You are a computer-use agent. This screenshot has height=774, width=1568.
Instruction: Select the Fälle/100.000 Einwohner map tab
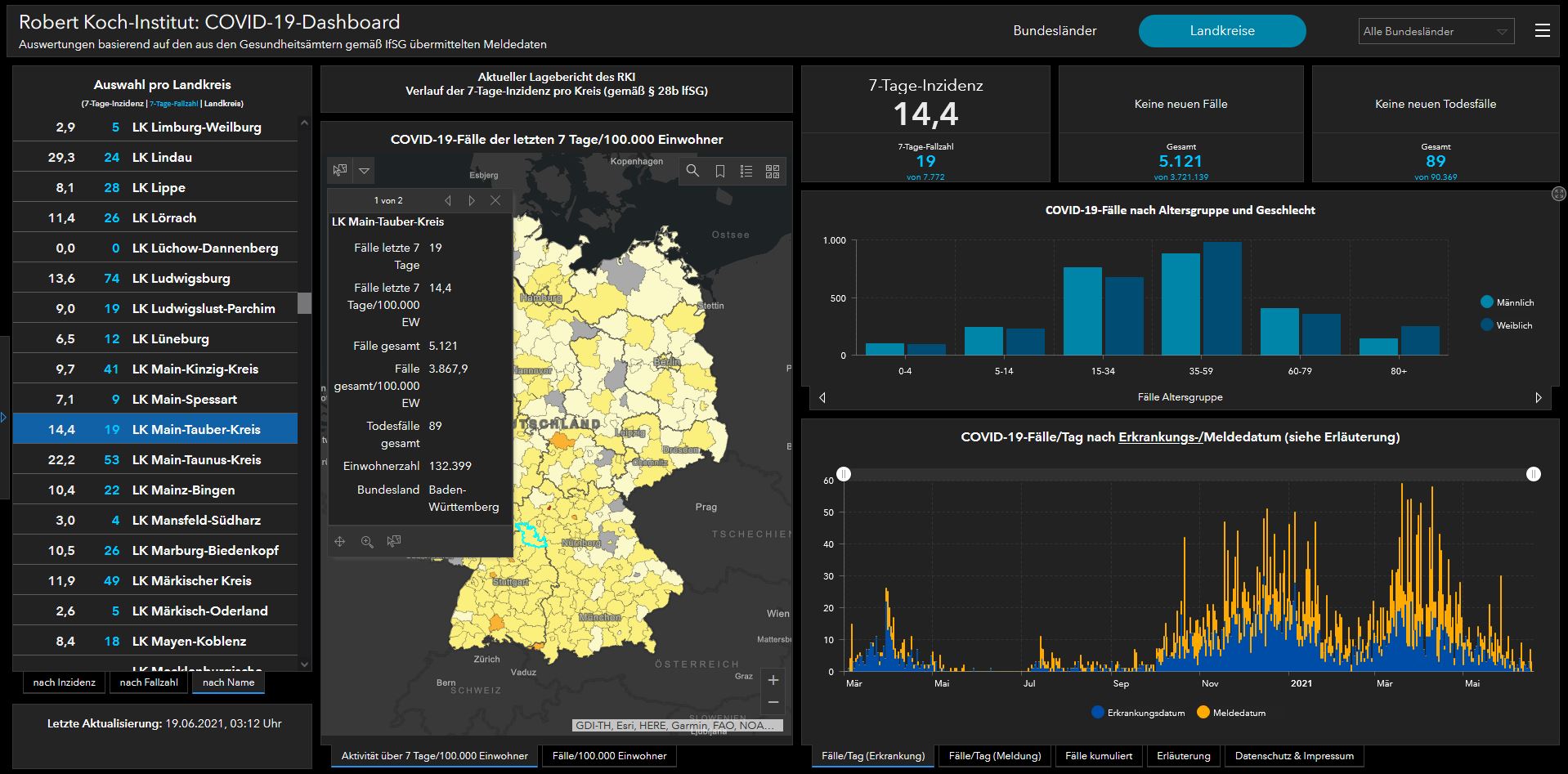(x=609, y=756)
